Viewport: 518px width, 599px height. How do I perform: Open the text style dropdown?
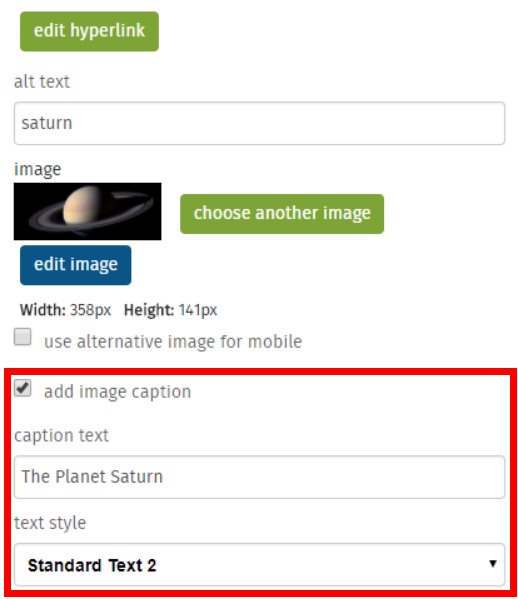pyautogui.click(x=259, y=564)
